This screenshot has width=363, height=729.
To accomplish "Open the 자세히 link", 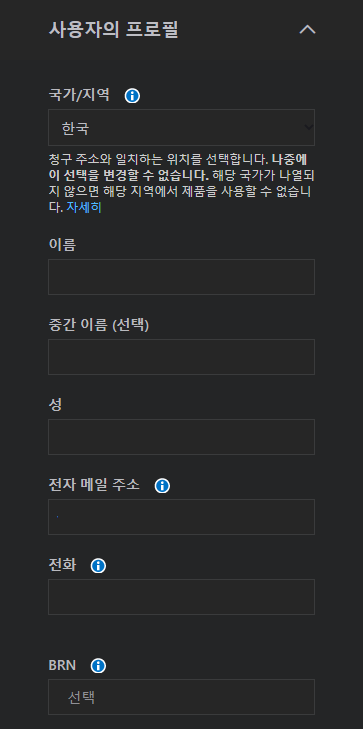I will [84, 207].
